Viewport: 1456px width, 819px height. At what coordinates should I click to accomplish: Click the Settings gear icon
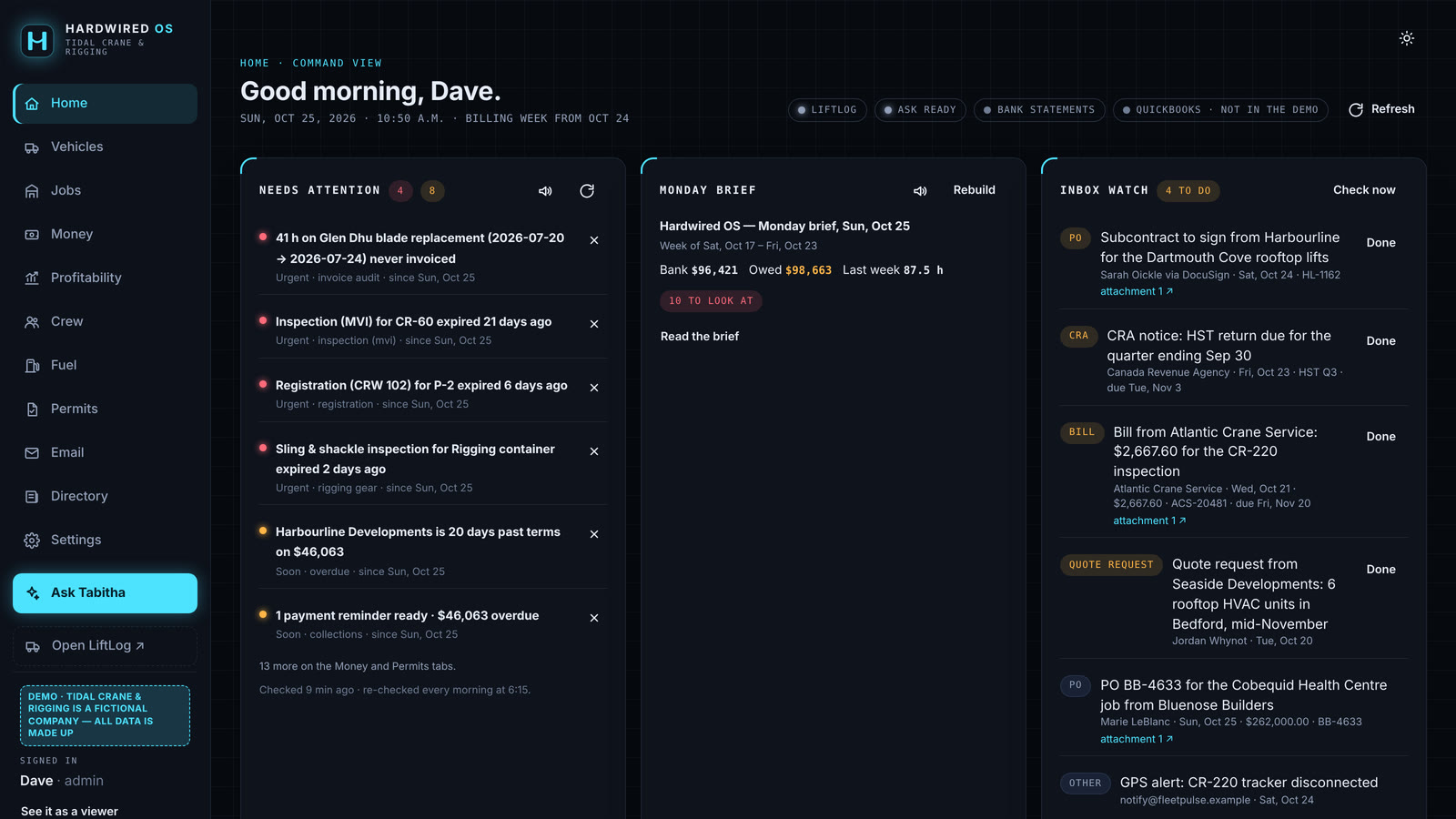32,541
